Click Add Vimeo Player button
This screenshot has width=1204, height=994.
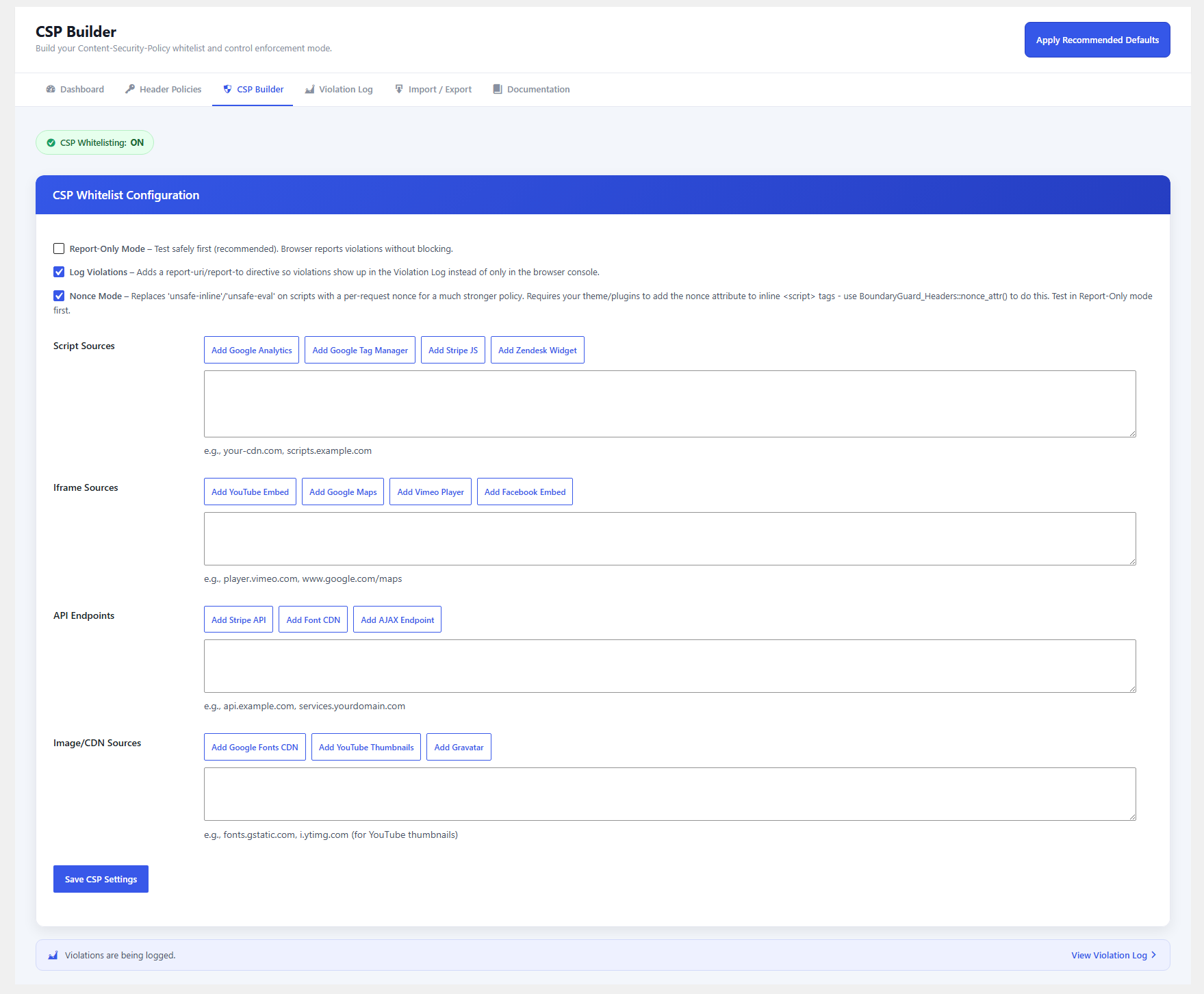[x=431, y=492]
